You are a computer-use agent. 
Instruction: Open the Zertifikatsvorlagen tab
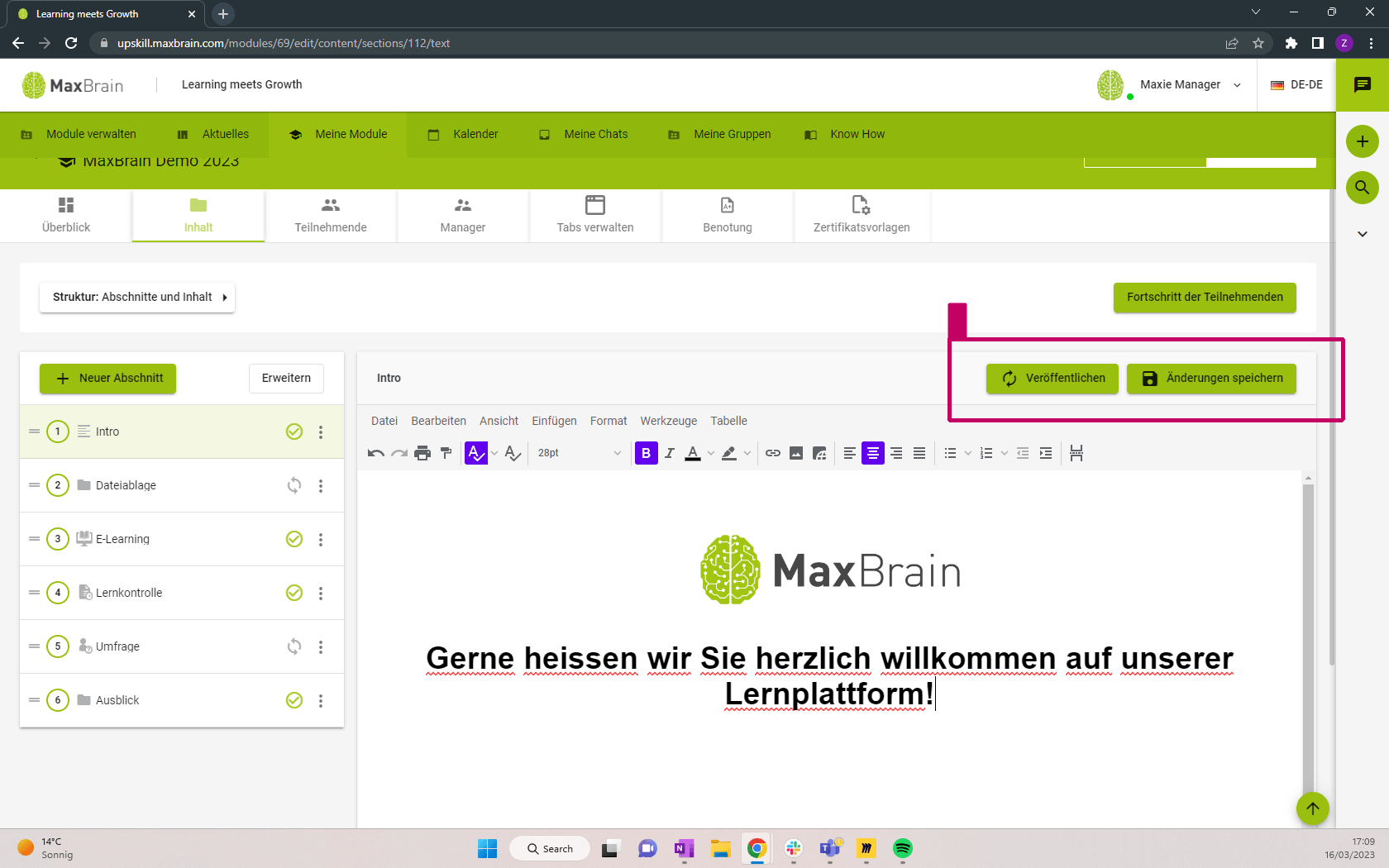tap(862, 216)
